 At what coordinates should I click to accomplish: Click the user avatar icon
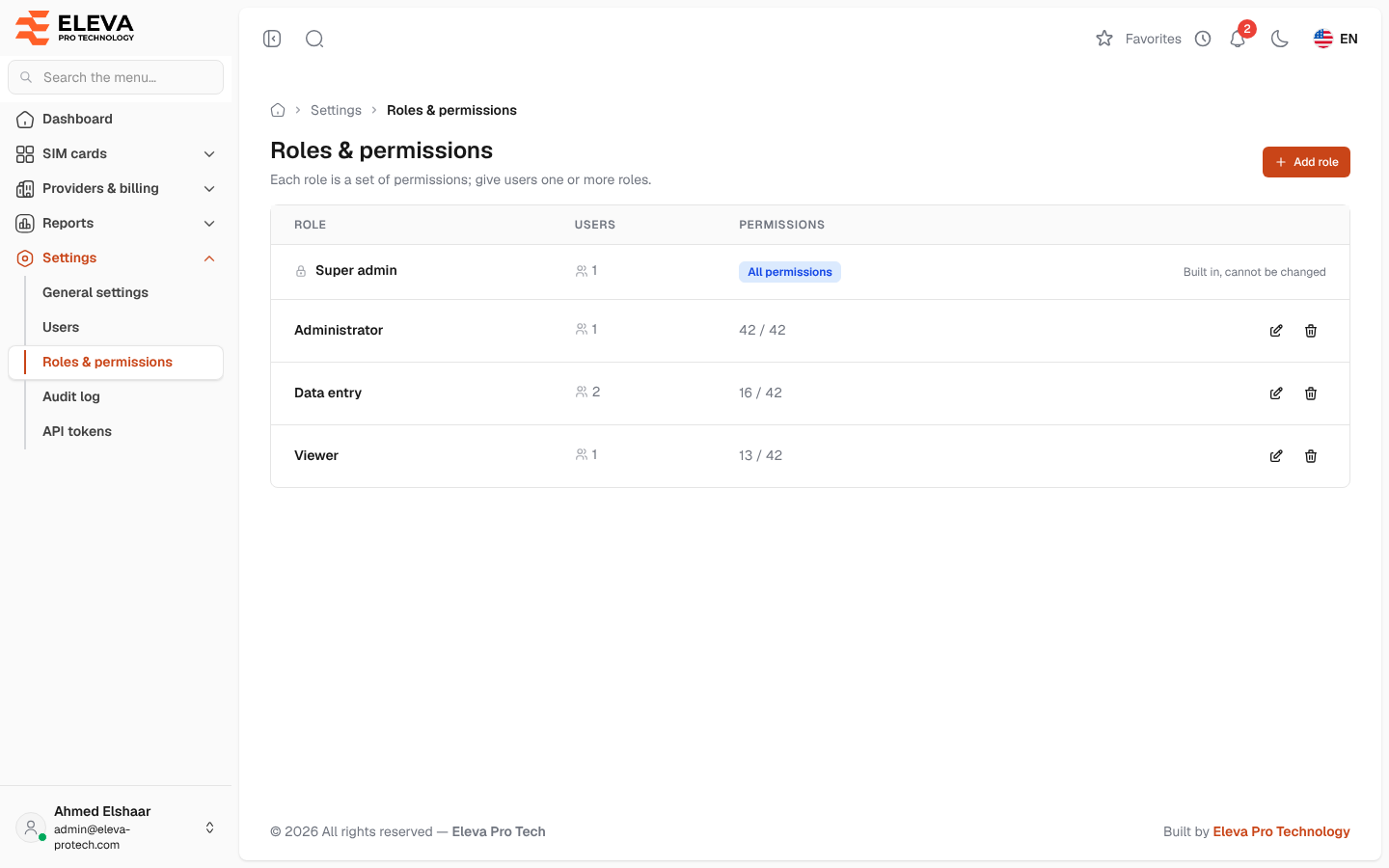31,827
